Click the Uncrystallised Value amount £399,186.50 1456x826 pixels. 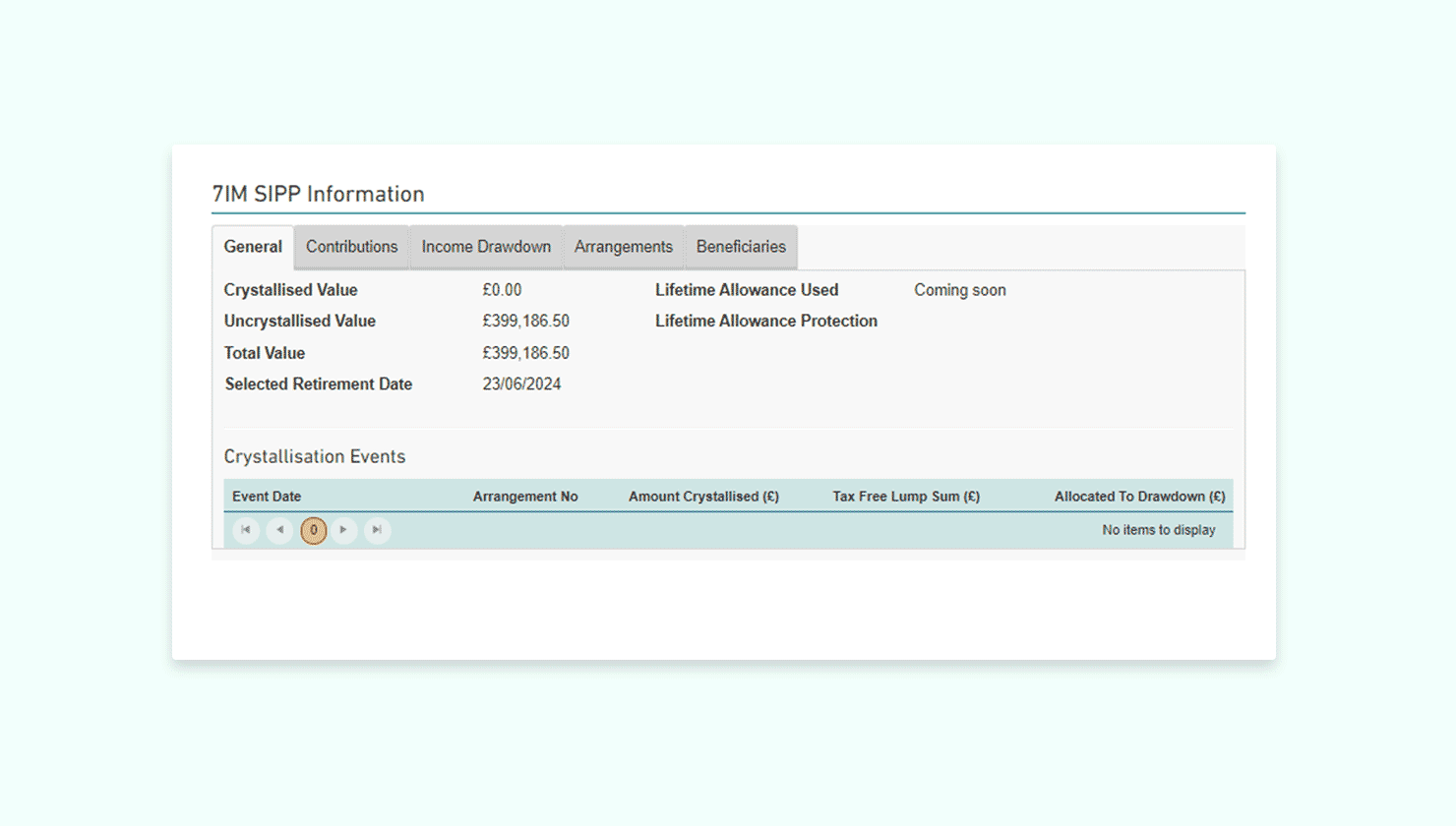[x=525, y=322]
